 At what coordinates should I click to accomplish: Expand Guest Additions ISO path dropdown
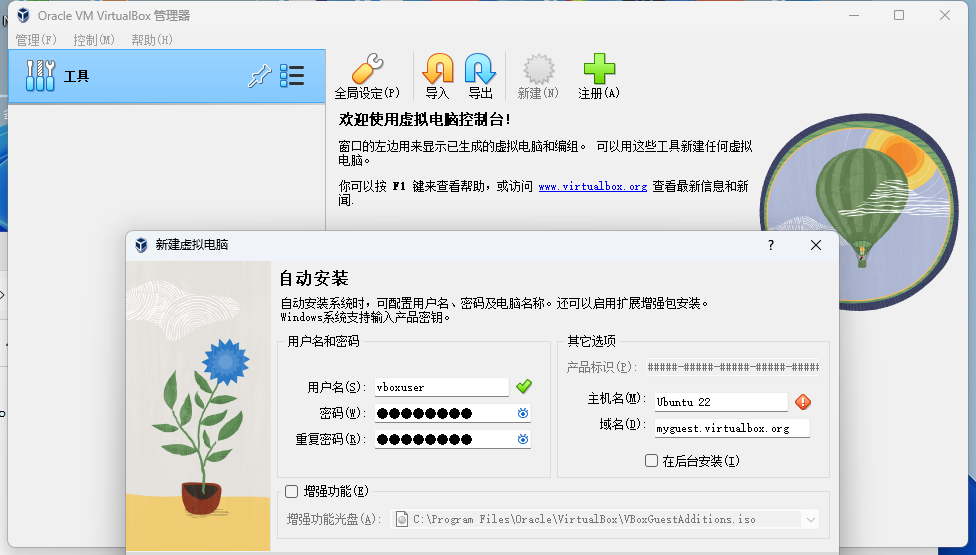tap(810, 519)
